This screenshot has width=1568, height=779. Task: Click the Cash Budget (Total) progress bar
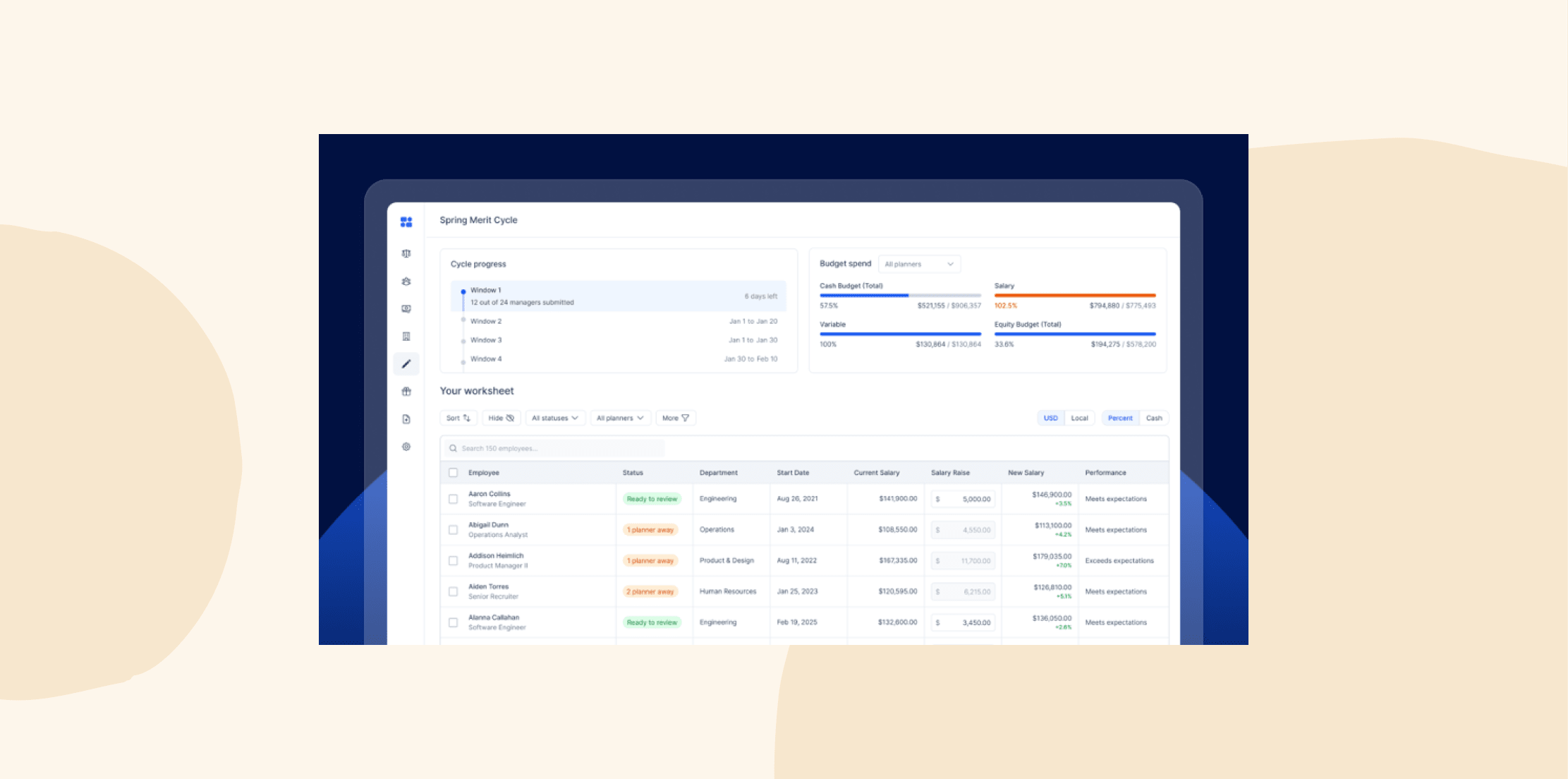[900, 296]
